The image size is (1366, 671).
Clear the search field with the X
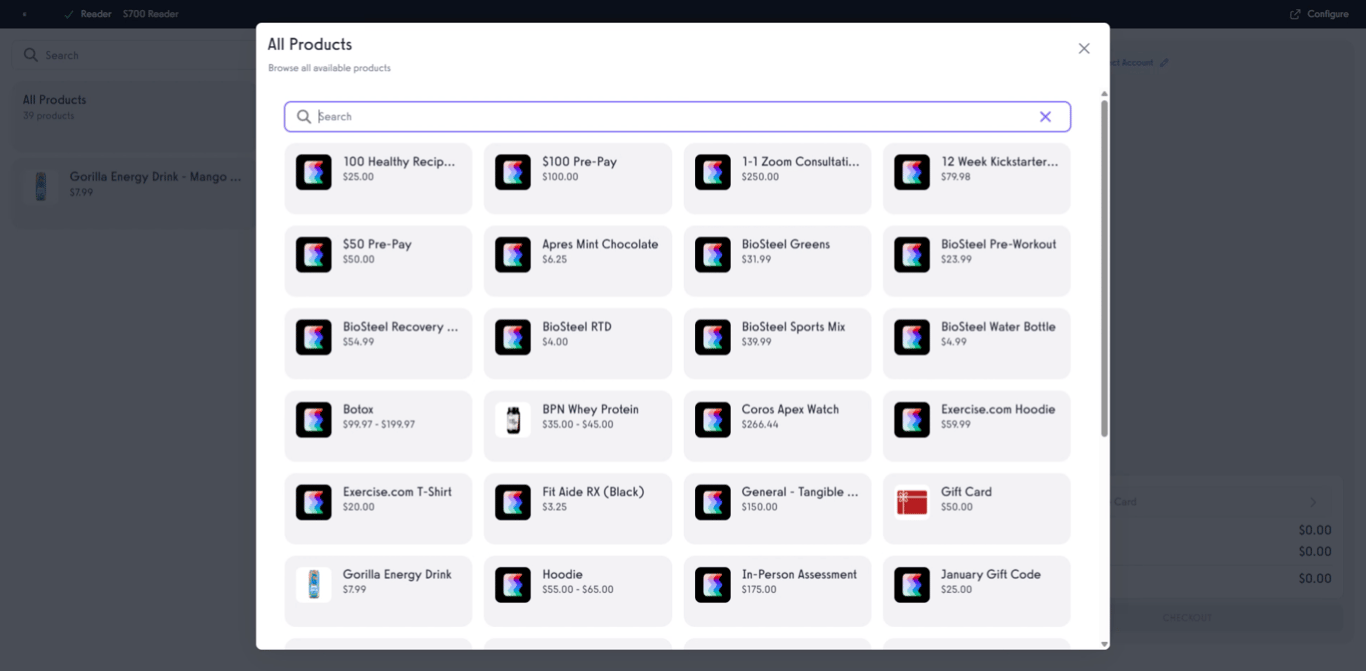click(x=1045, y=116)
